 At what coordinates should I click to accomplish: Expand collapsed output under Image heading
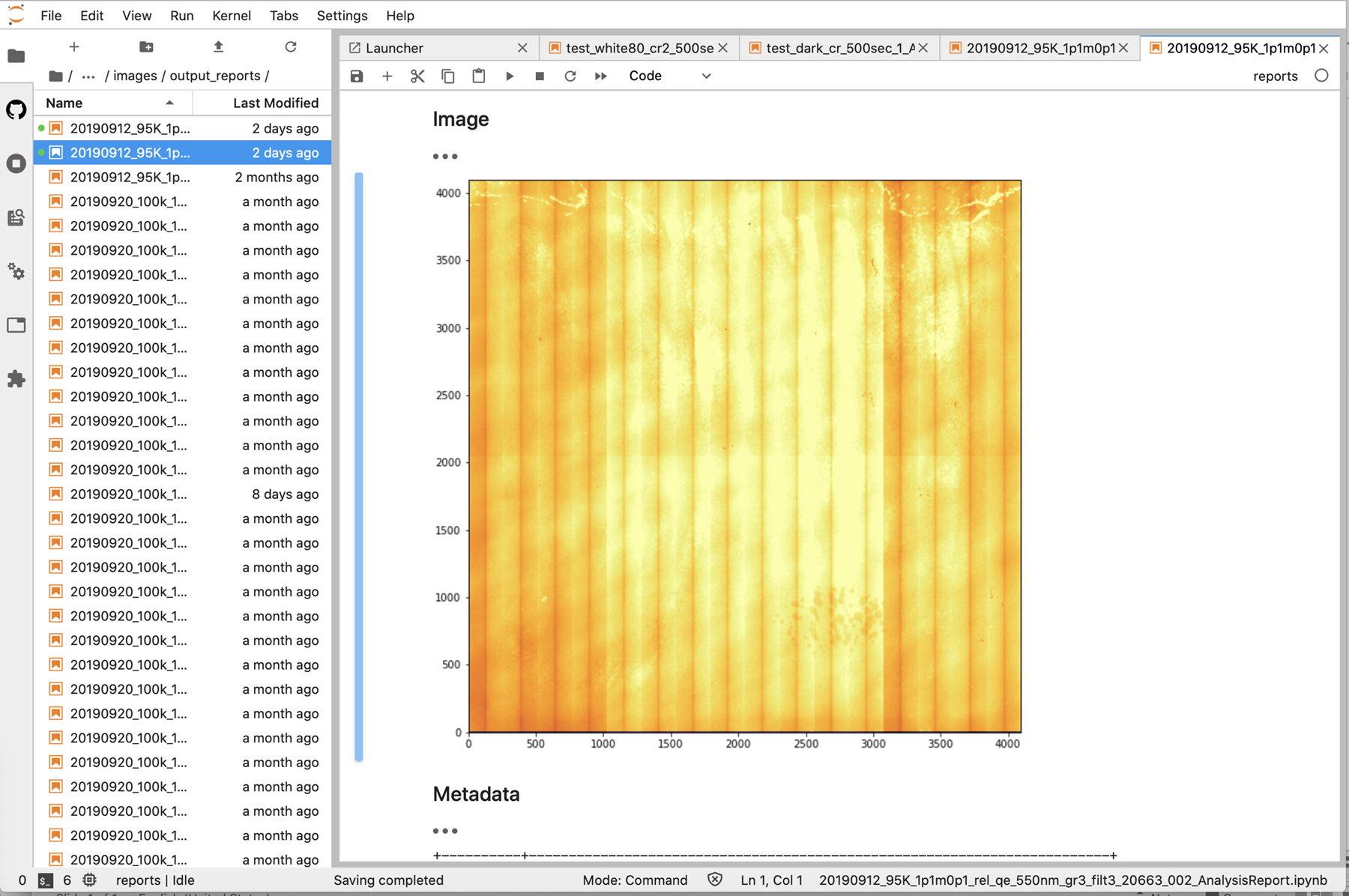[444, 157]
